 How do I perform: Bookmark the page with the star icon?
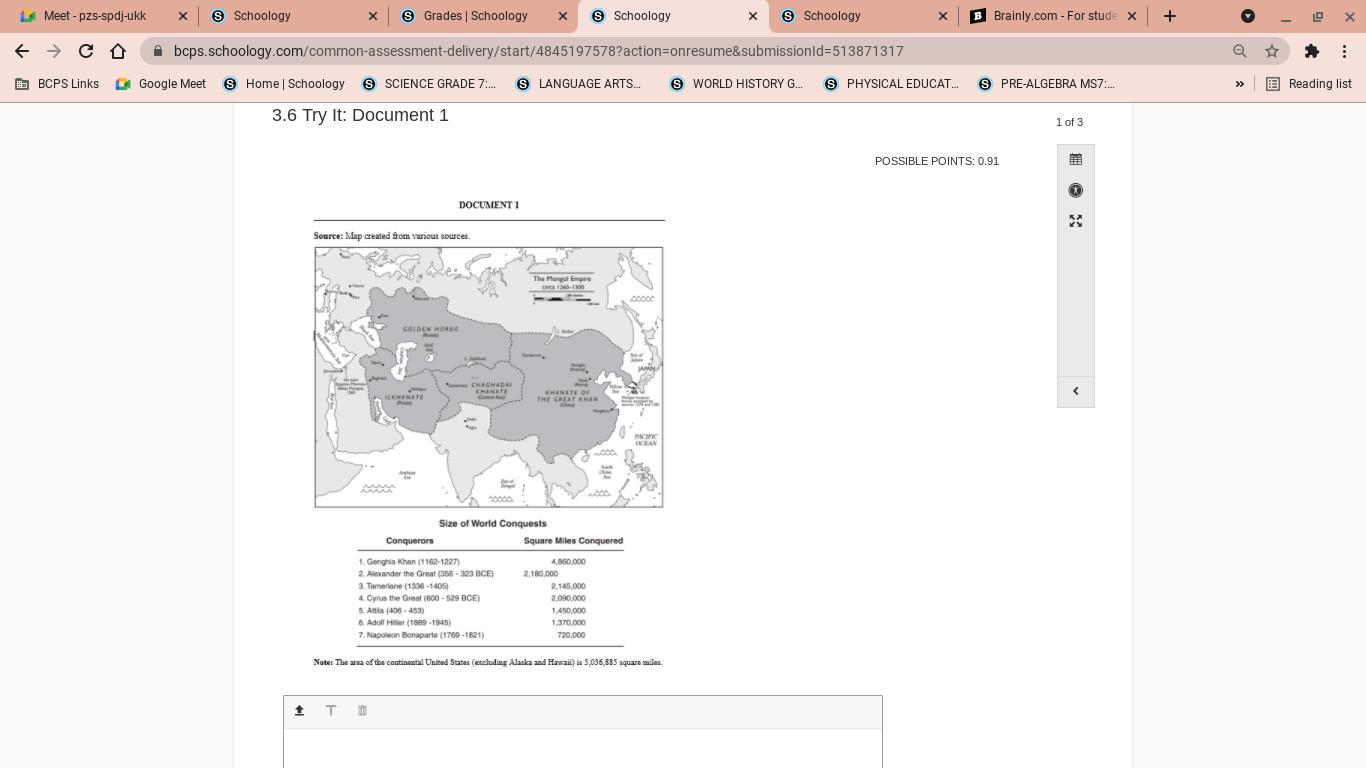pos(1272,51)
